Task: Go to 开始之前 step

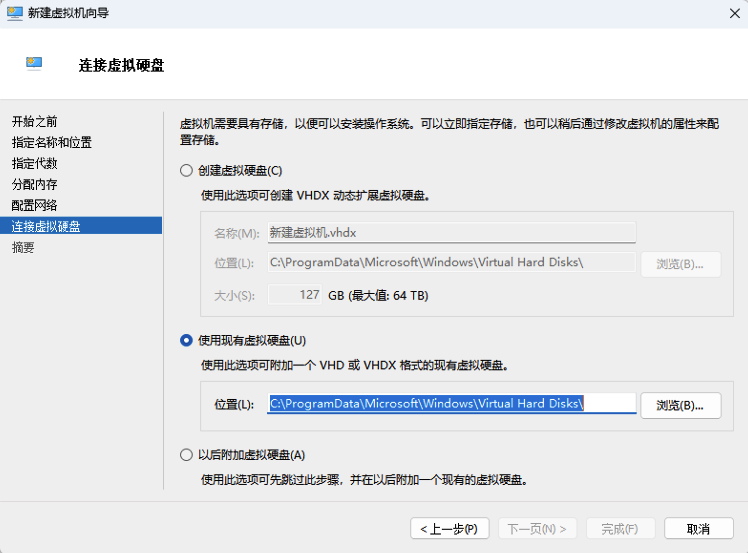Action: pyautogui.click(x=35, y=121)
